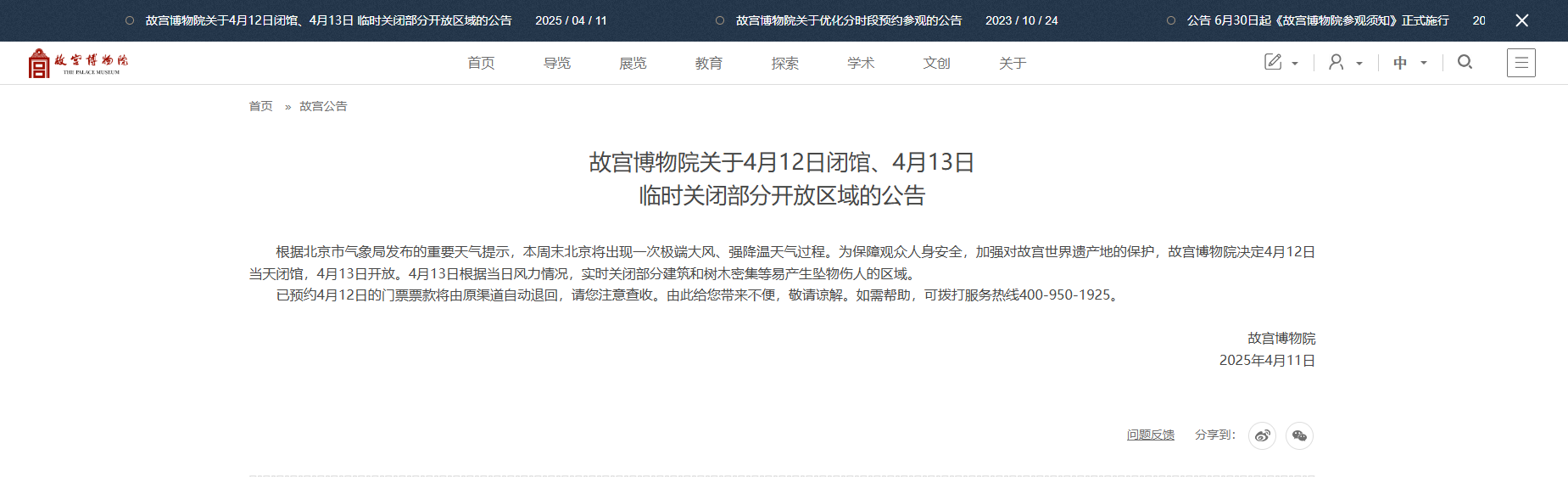Select bullet circle before 优化分时段预约 notice
The width and height of the screenshot is (1568, 477).
coord(720,20)
